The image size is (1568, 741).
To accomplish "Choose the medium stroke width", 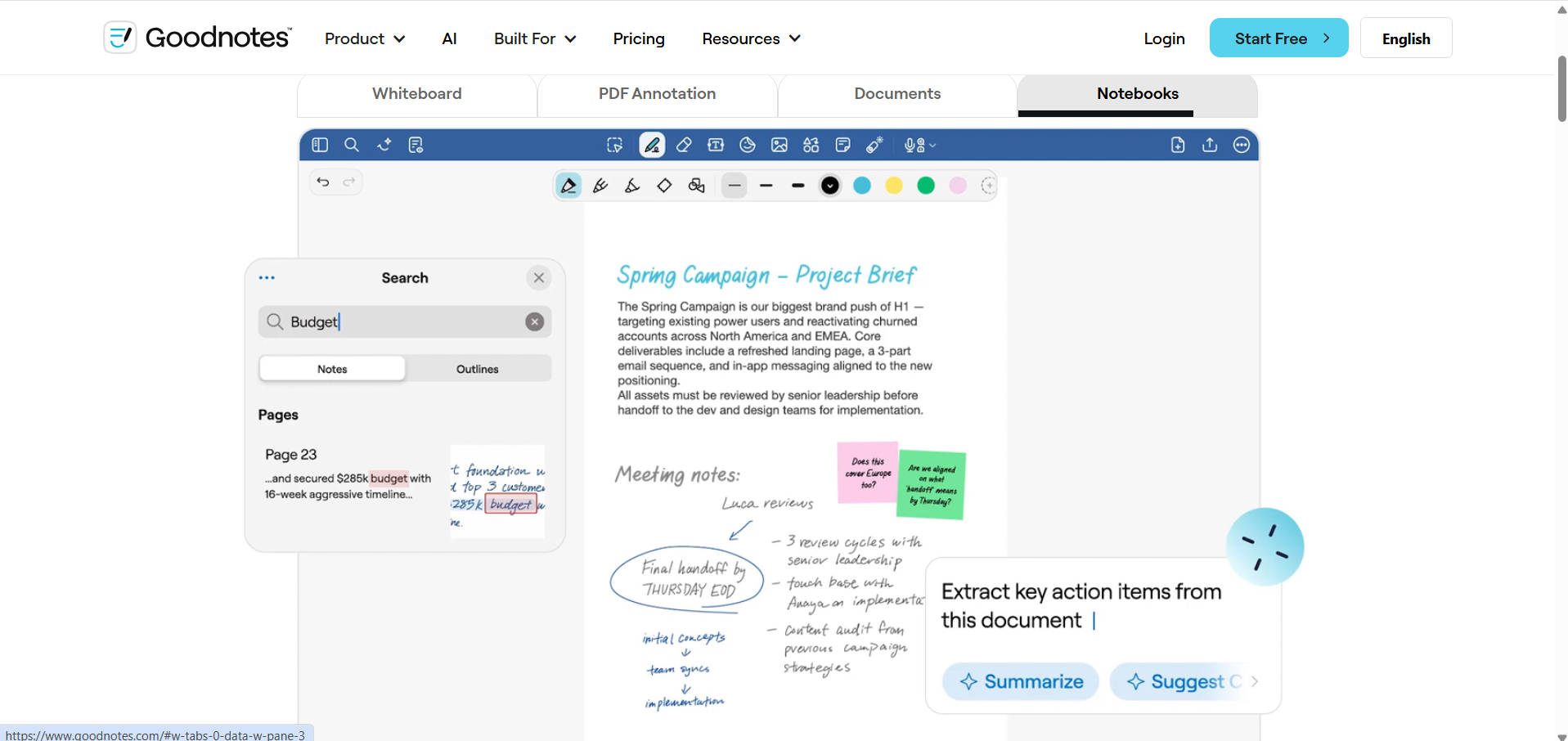I will pos(766,186).
